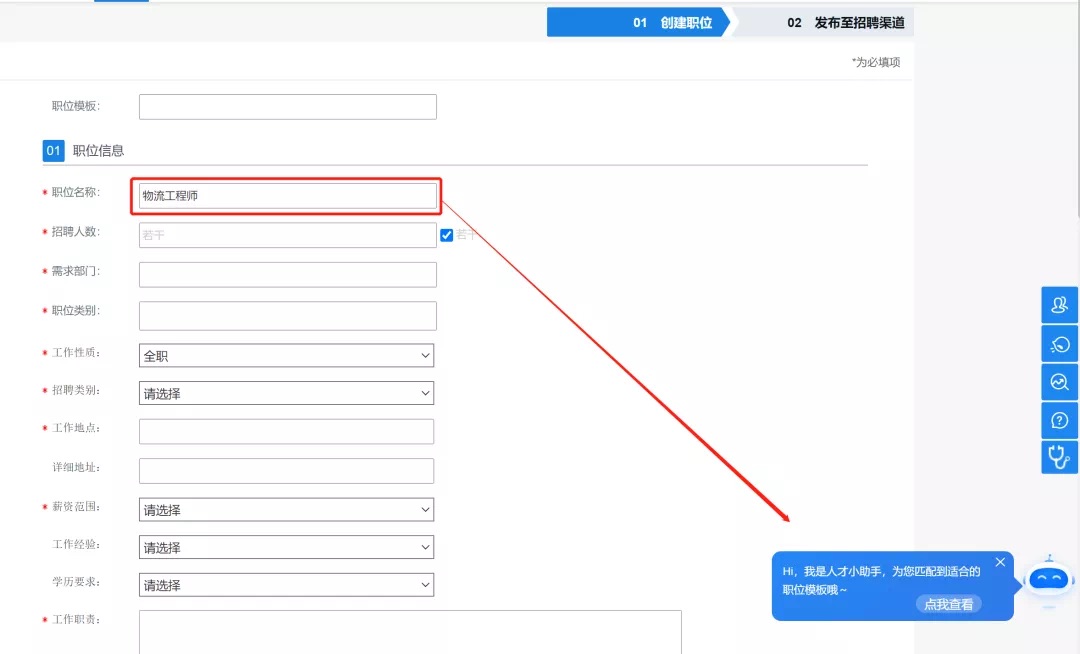Click the chart analysis magnifier icon
The image size is (1080, 654).
click(x=1059, y=381)
